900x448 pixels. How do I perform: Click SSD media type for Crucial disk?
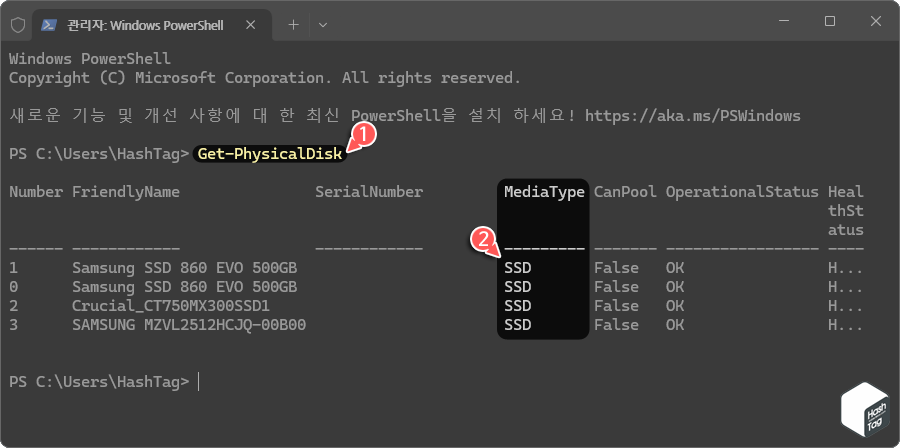(518, 306)
